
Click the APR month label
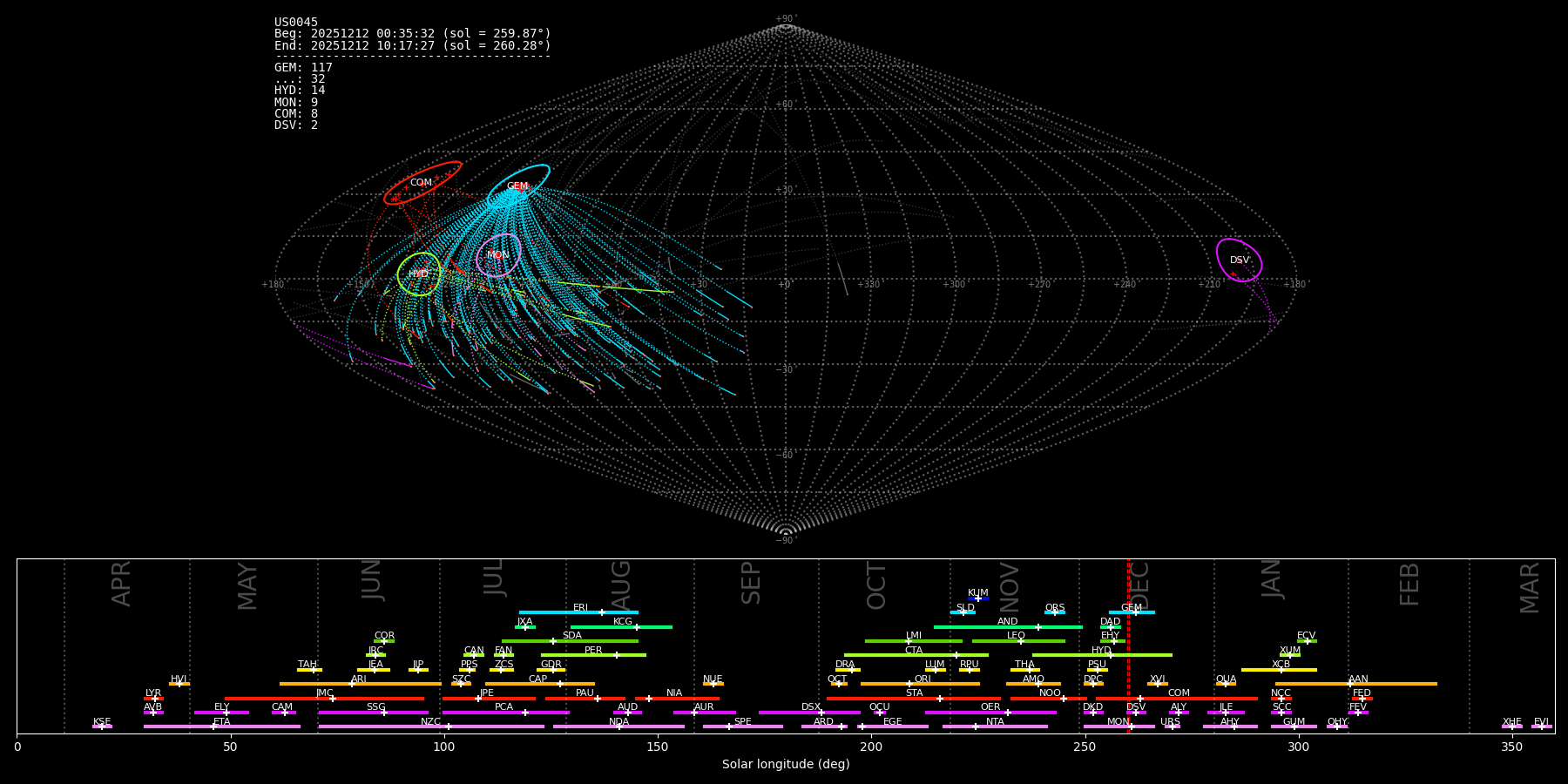click(122, 585)
